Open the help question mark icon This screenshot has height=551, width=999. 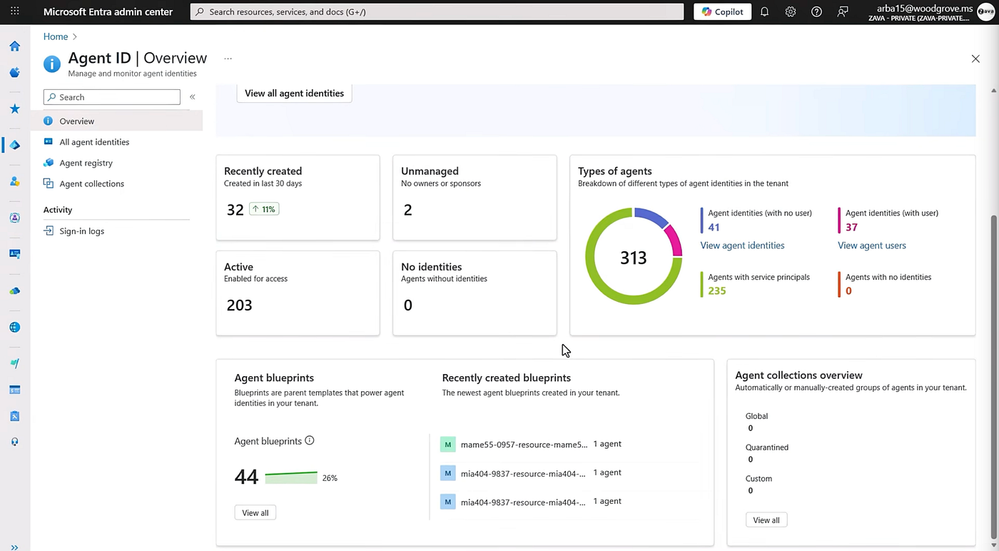816,11
